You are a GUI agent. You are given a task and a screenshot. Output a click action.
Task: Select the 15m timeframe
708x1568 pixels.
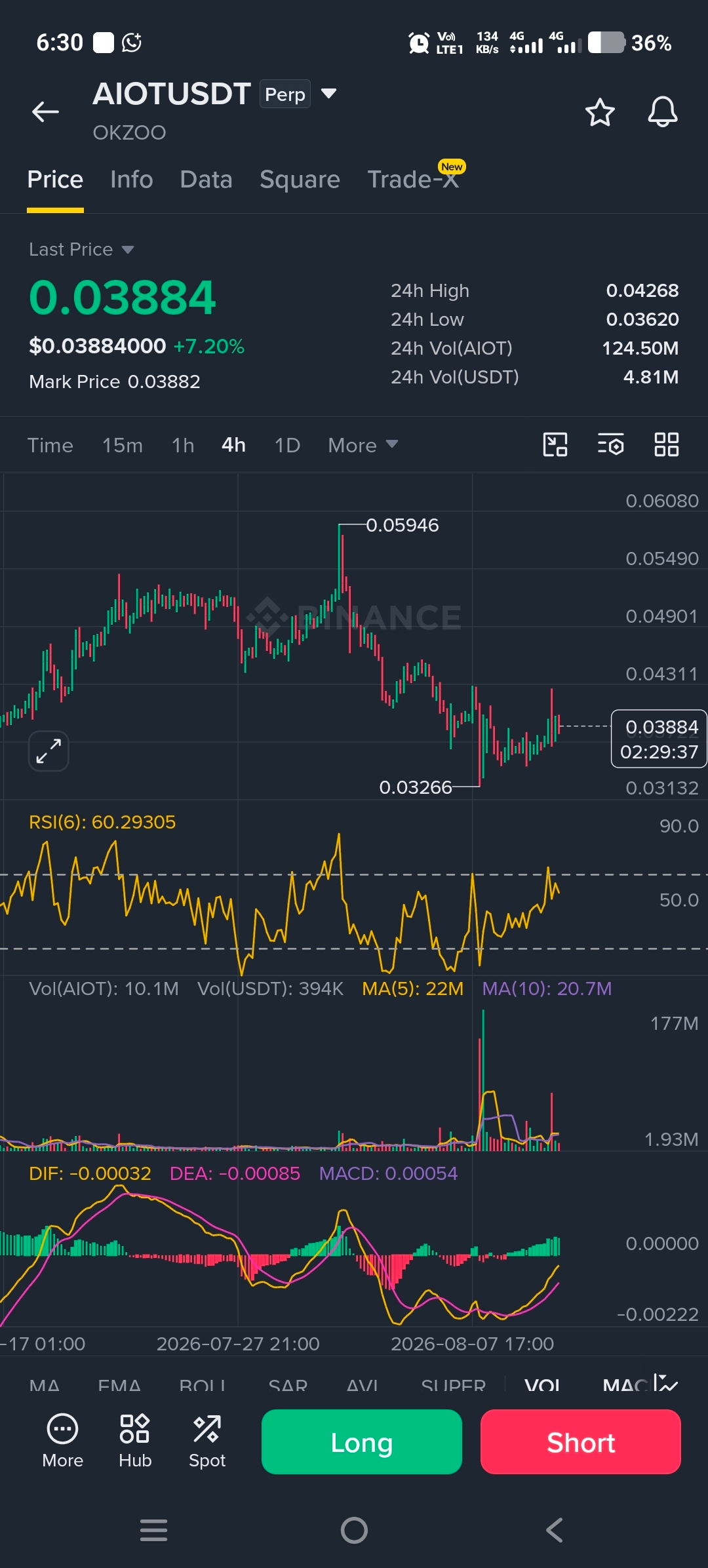(x=123, y=445)
